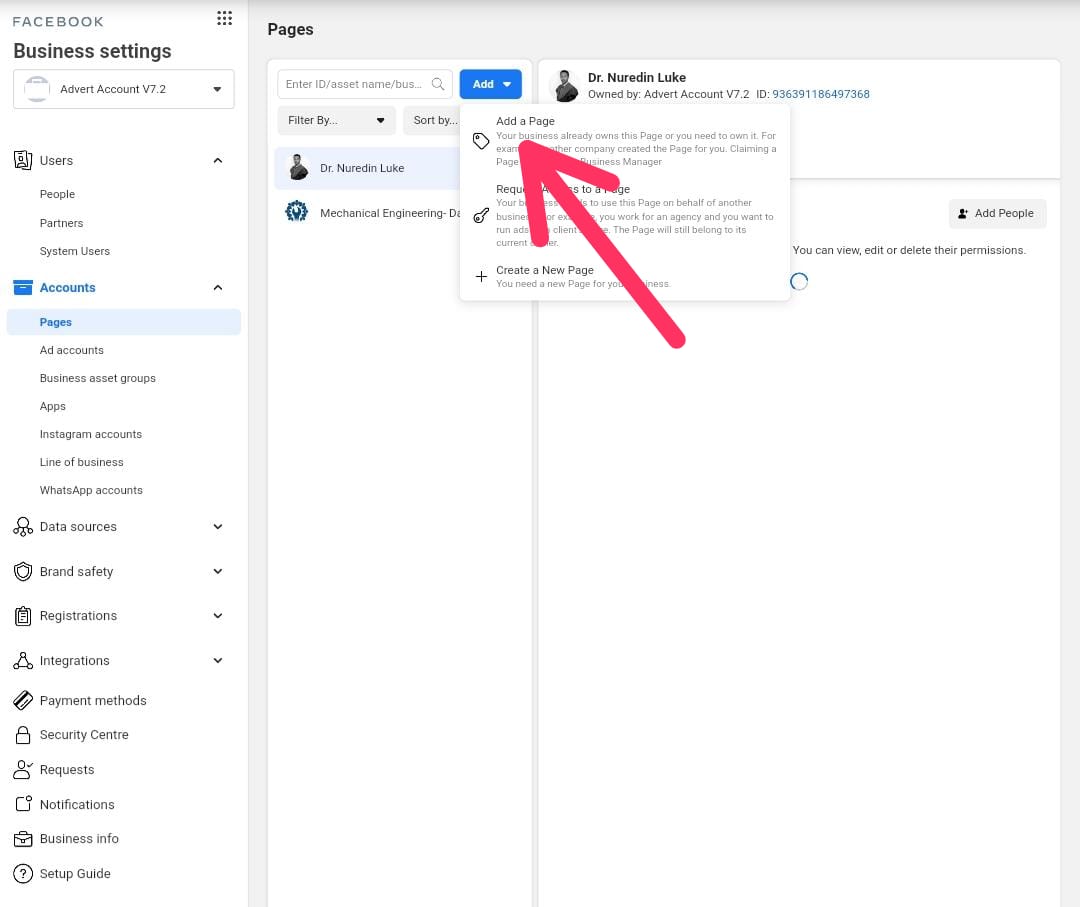Expand the Integrations section chevron
The height and width of the screenshot is (907, 1080).
click(x=218, y=660)
